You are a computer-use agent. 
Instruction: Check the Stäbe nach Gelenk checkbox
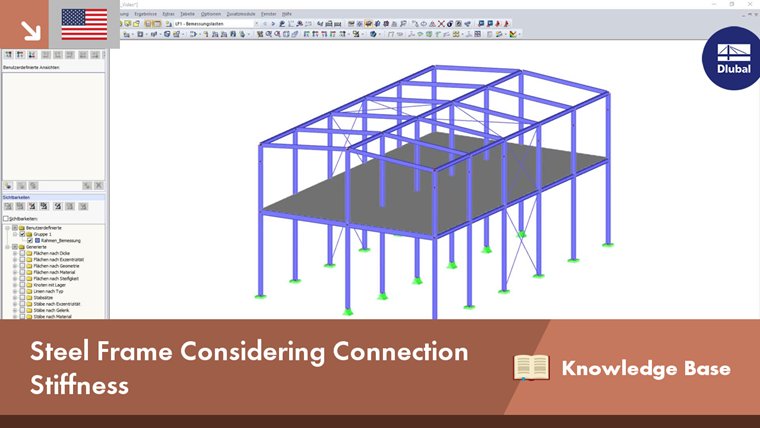click(22, 310)
